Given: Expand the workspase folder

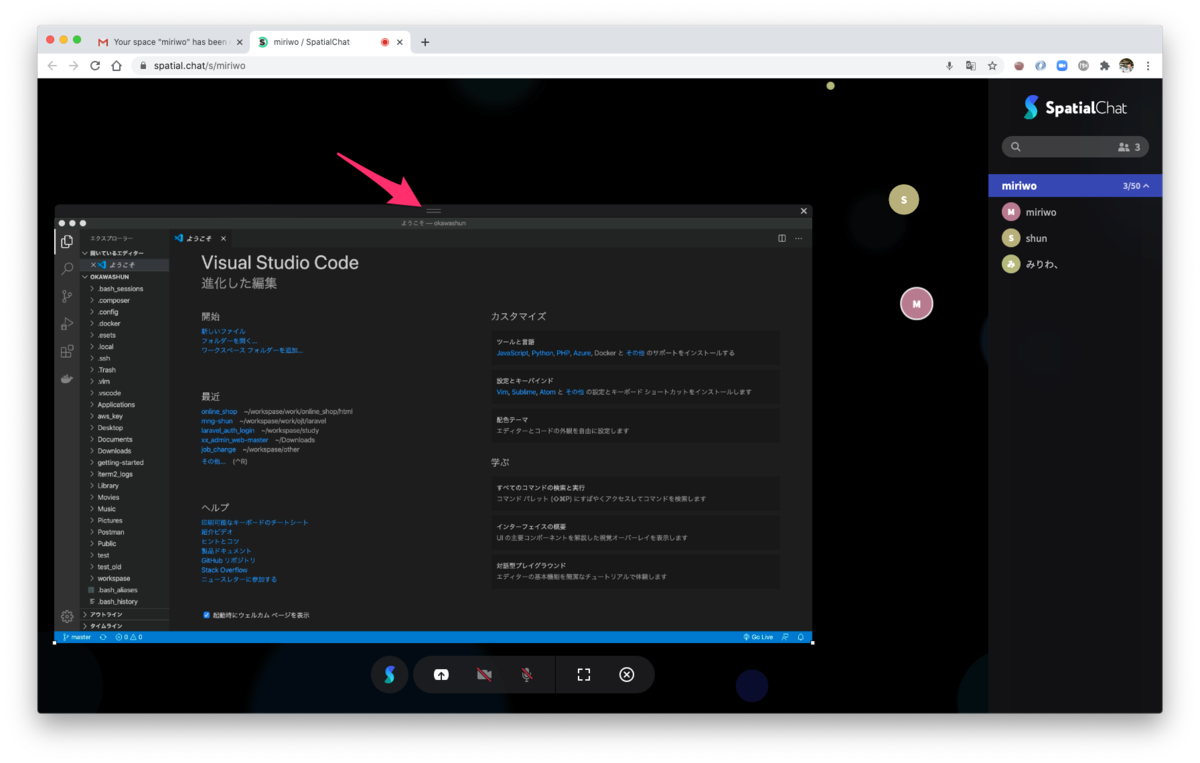Looking at the screenshot, I should point(124,578).
